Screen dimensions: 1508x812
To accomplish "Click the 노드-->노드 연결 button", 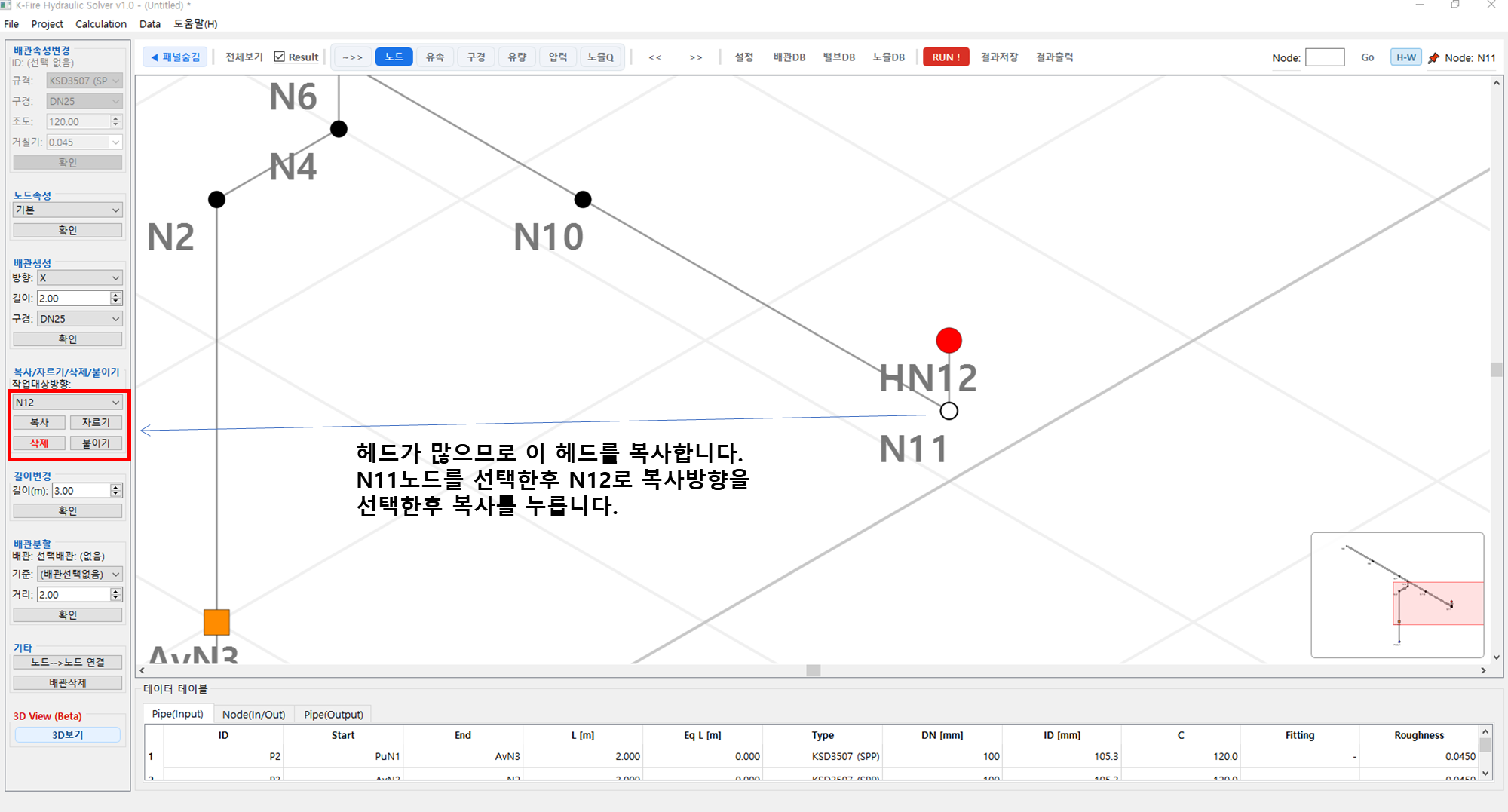I will (68, 663).
